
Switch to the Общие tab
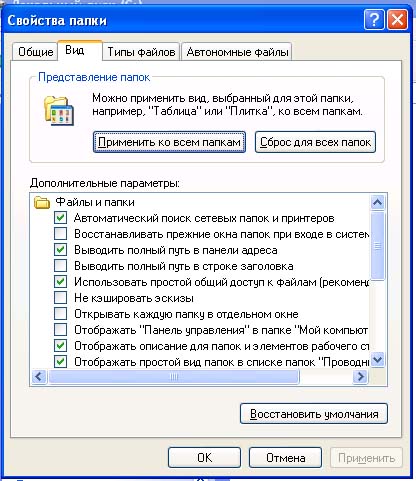(35, 52)
